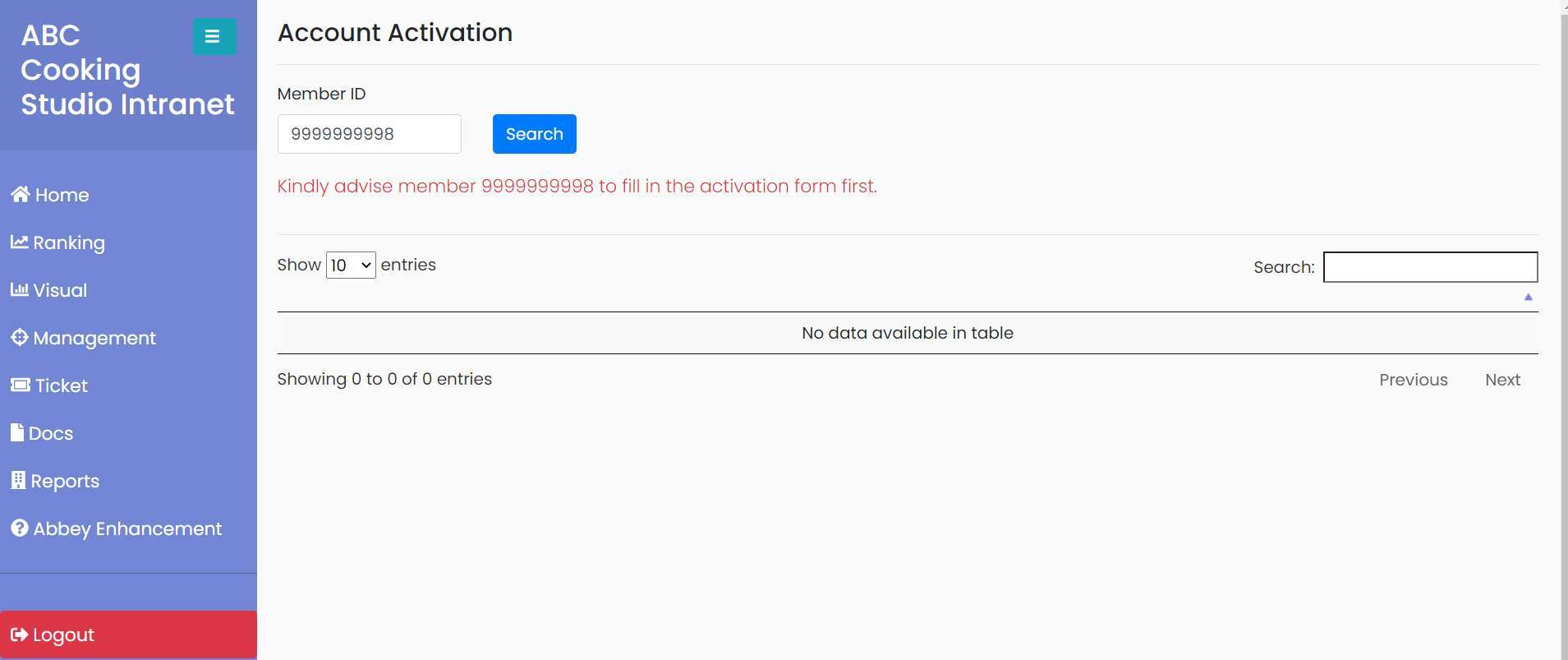Click the Docs file icon

click(17, 433)
